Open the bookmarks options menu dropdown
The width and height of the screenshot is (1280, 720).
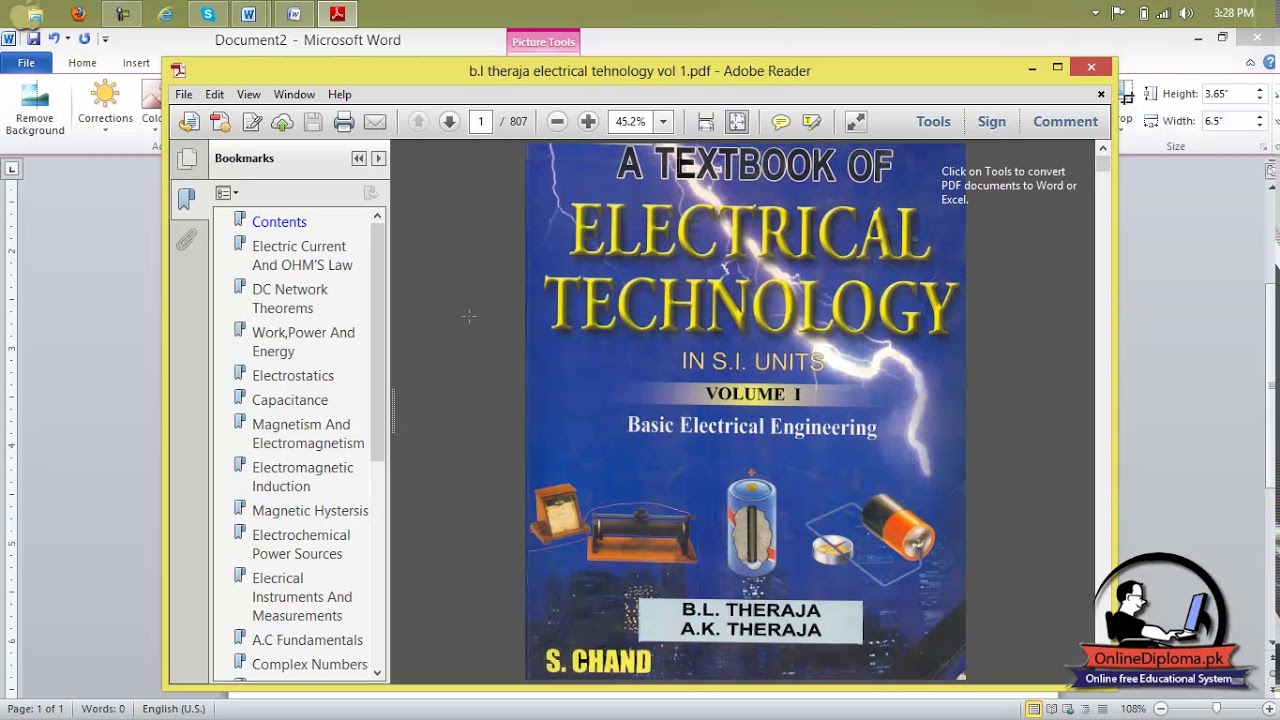pyautogui.click(x=227, y=193)
